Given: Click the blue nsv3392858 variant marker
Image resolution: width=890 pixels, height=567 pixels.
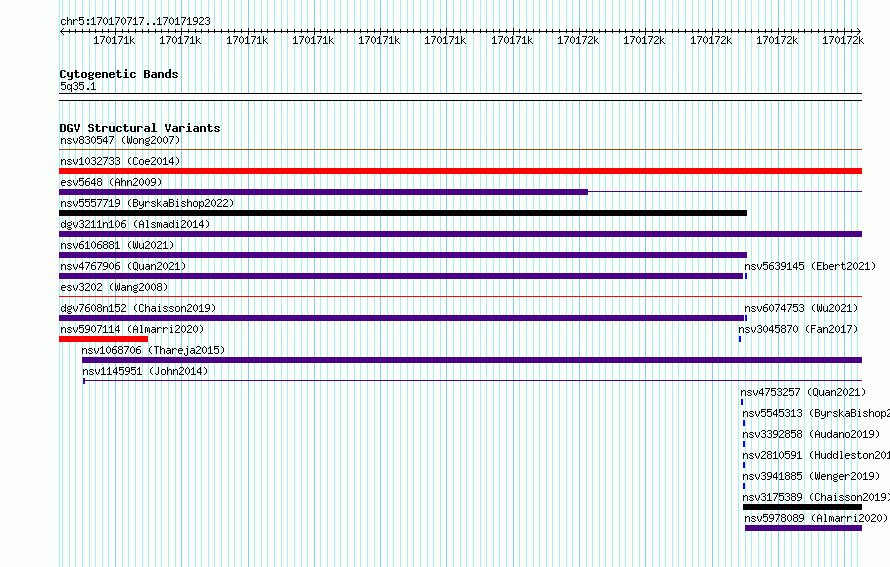Looking at the screenshot, I should click(x=744, y=444).
